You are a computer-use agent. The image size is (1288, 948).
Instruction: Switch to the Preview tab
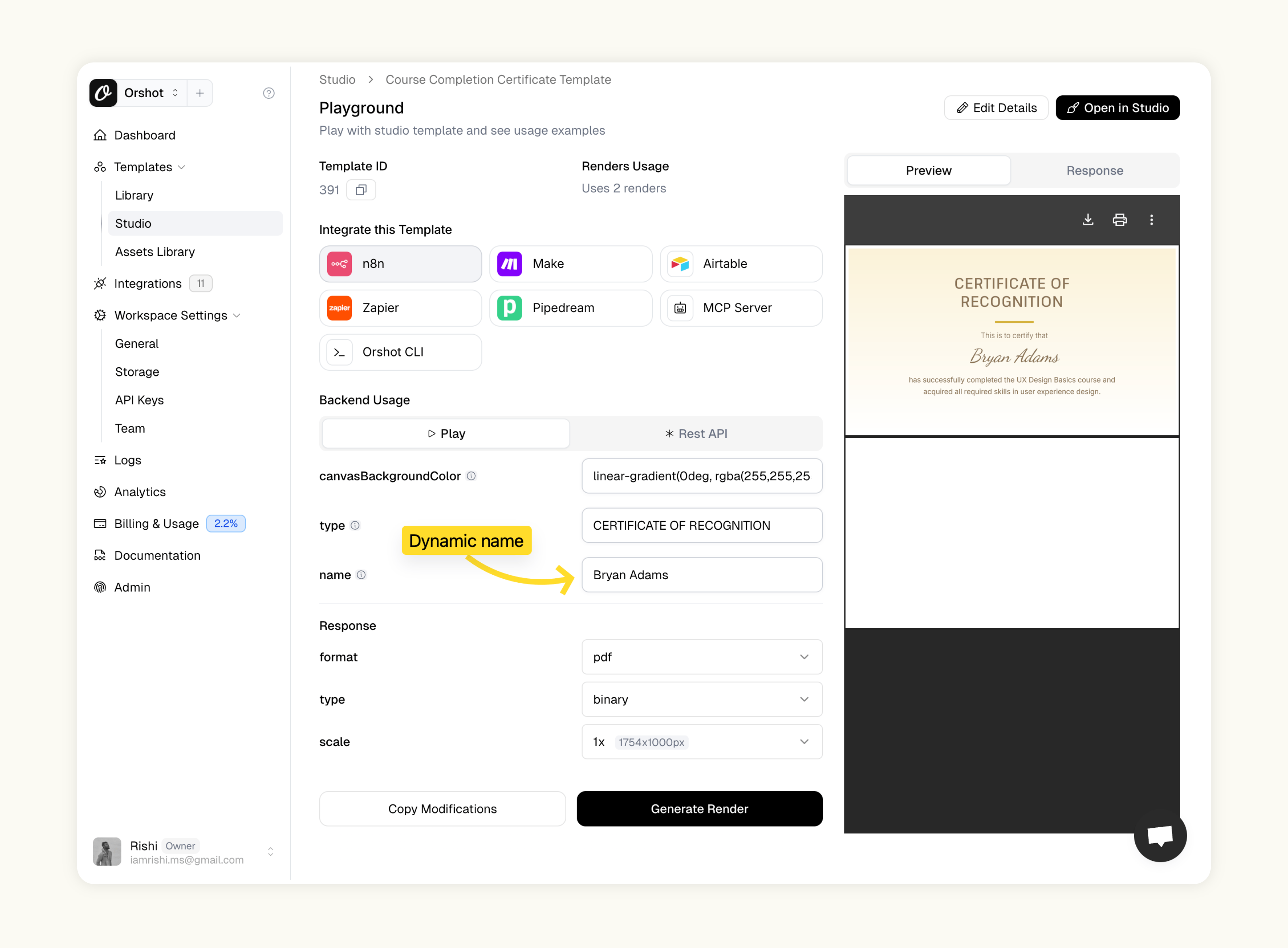[929, 170]
